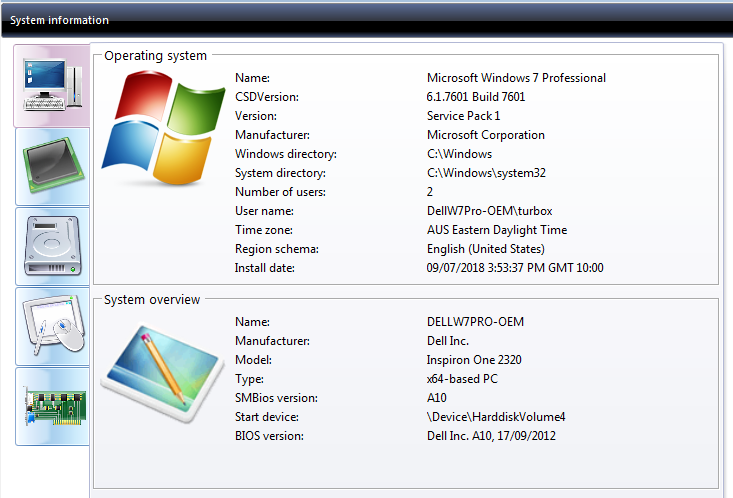Click the SMBios version: label
Screen dimensions: 733x498
(x=276, y=398)
